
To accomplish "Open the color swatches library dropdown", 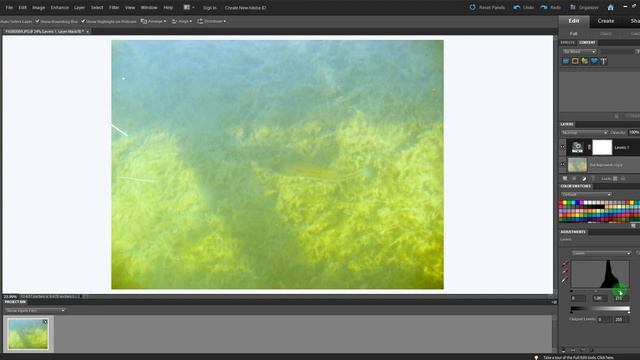I will click(586, 195).
